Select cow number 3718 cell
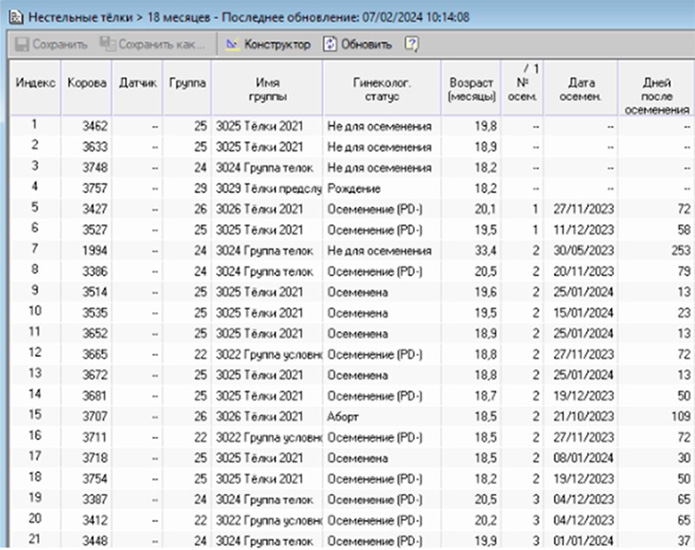Image resolution: width=695 pixels, height=550 pixels. [87, 458]
